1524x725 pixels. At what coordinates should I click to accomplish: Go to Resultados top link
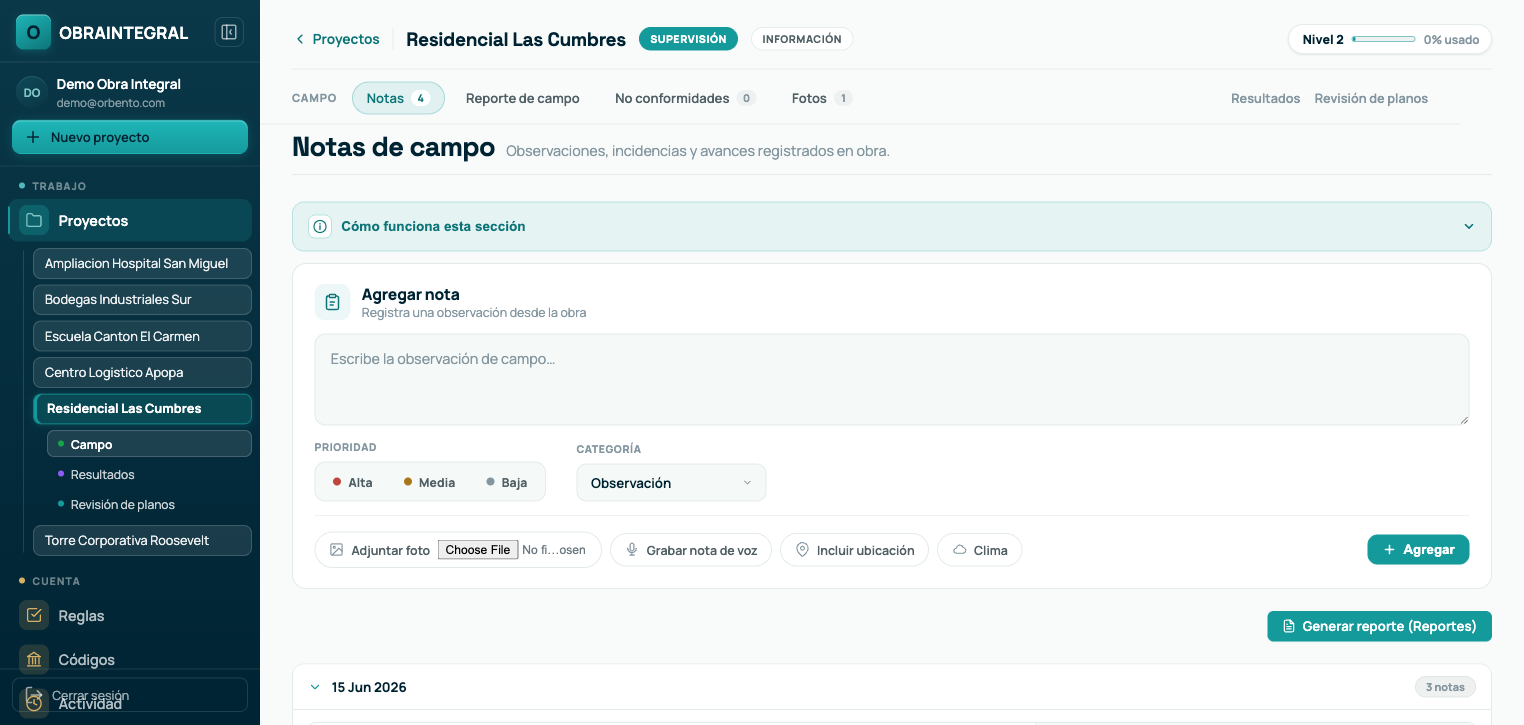click(x=1265, y=98)
